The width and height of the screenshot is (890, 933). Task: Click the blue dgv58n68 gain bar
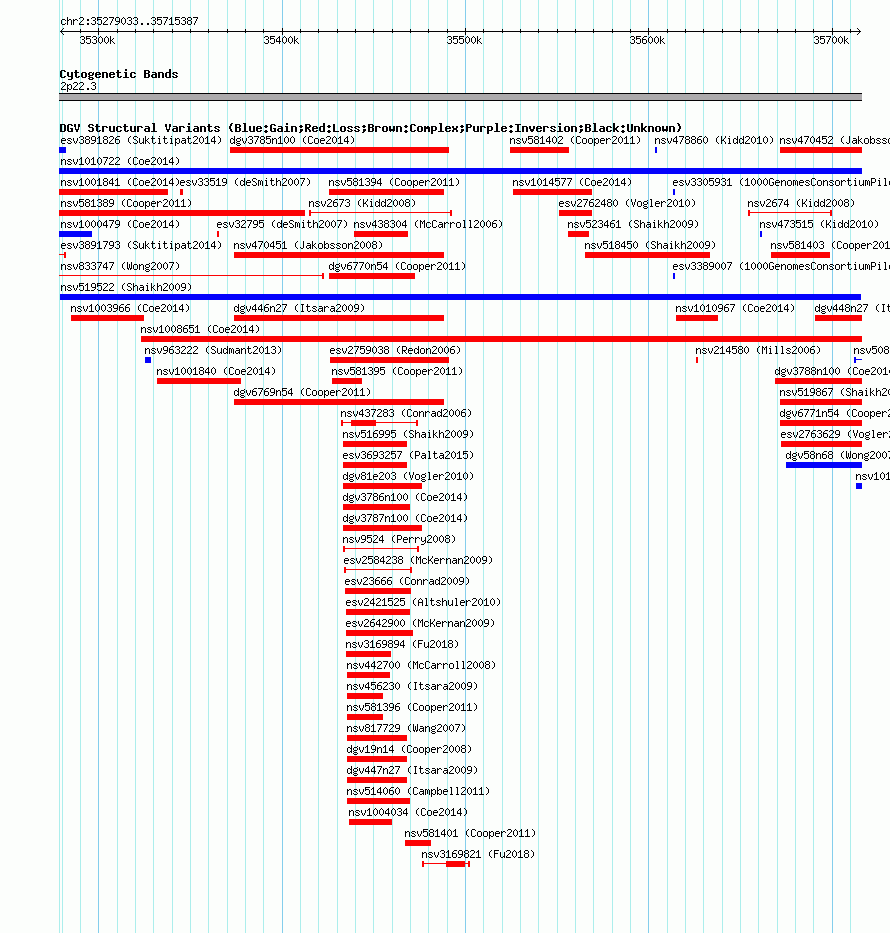tap(823, 465)
